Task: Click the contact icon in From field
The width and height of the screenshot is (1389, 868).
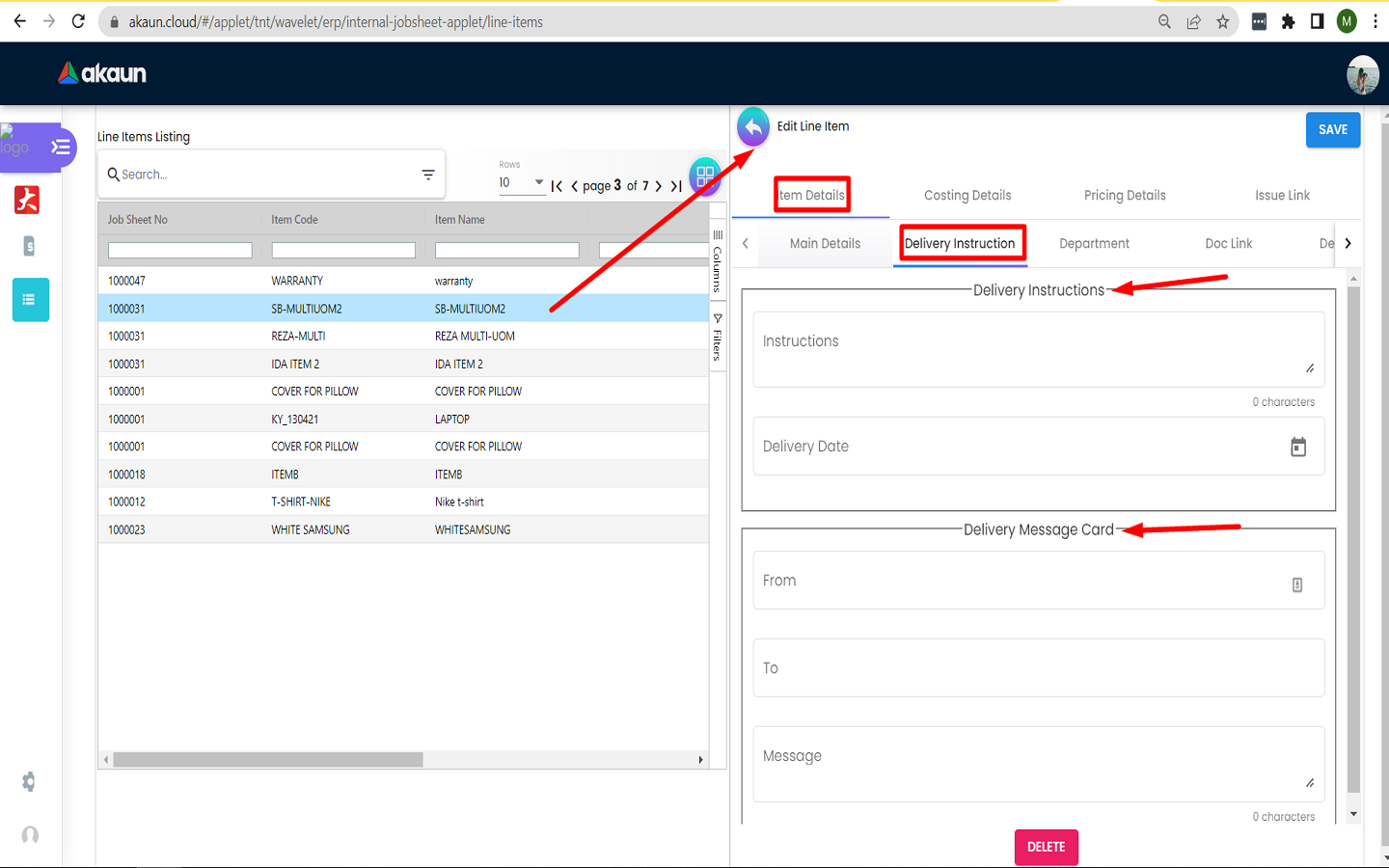Action: pos(1297,584)
